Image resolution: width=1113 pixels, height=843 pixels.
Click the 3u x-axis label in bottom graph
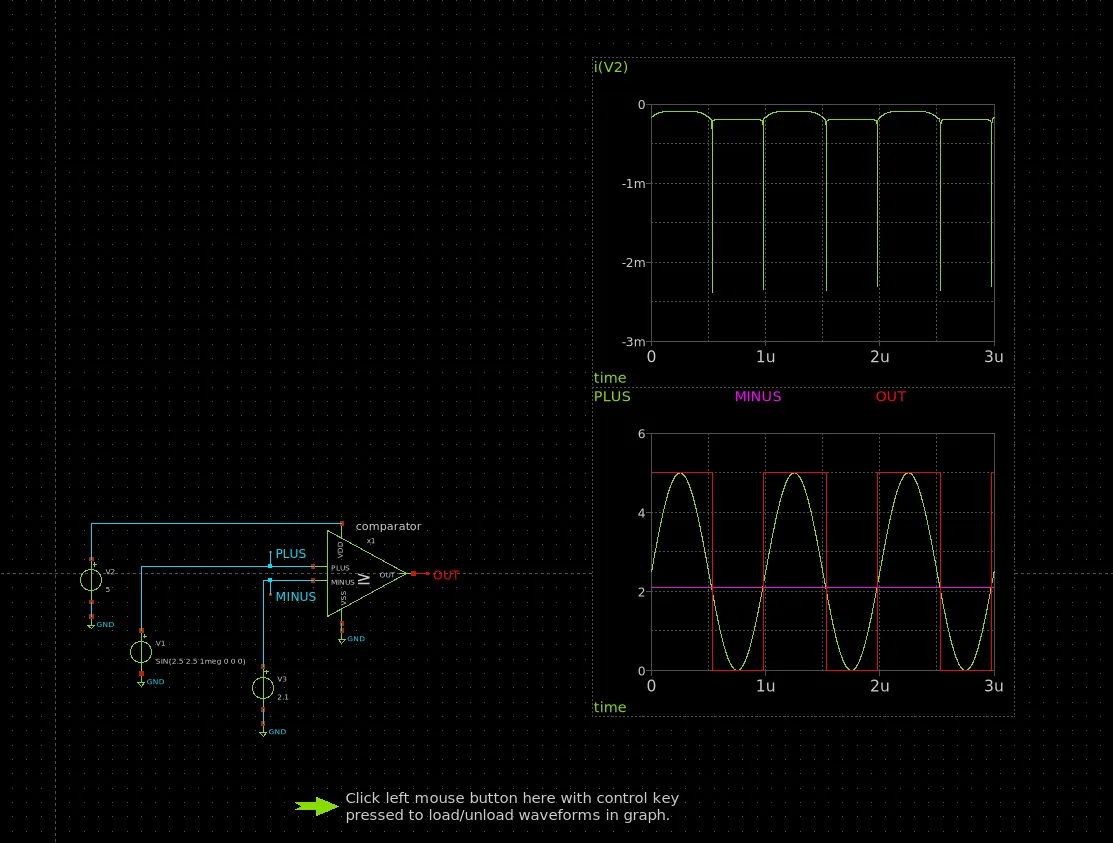(x=994, y=686)
